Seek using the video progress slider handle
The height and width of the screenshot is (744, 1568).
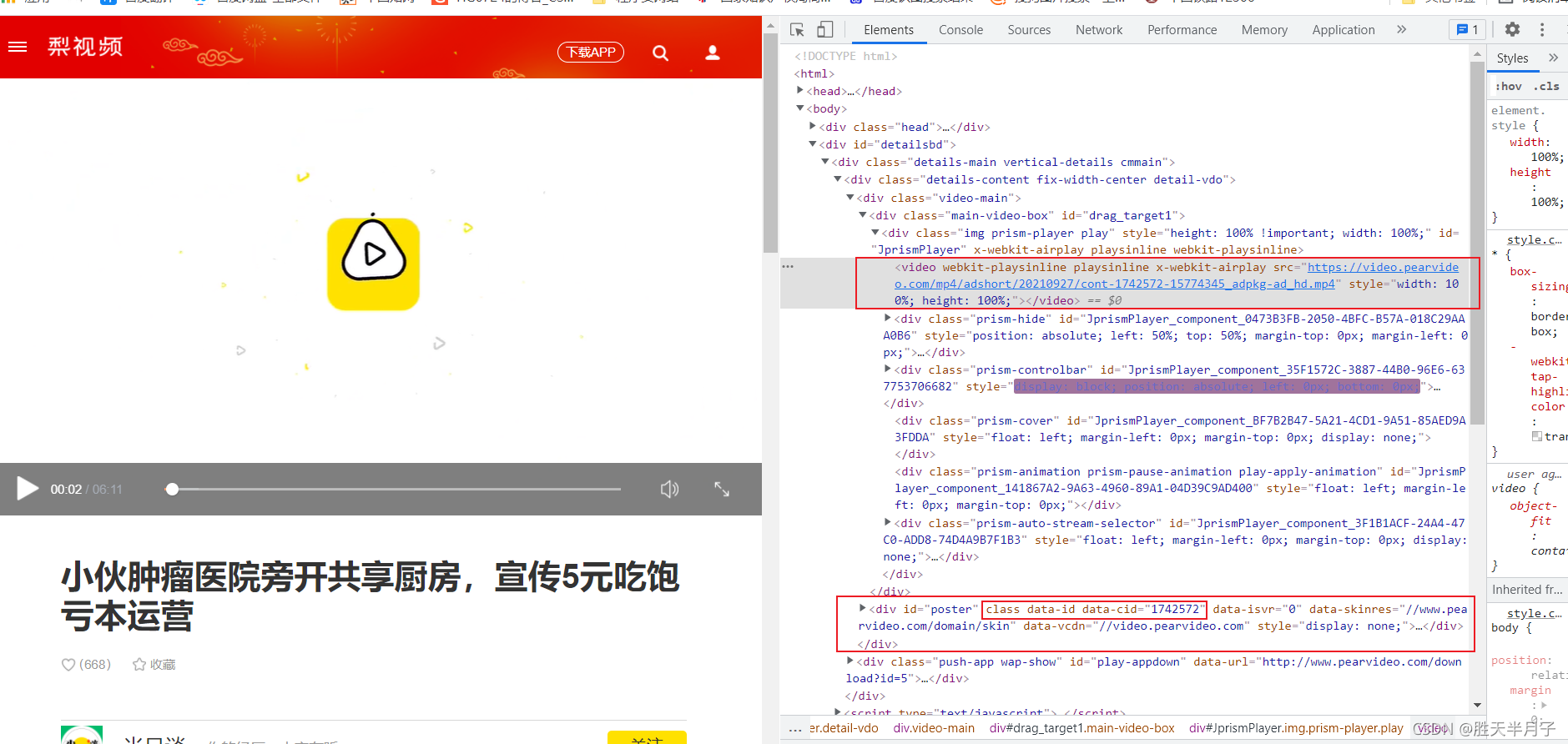[172, 489]
